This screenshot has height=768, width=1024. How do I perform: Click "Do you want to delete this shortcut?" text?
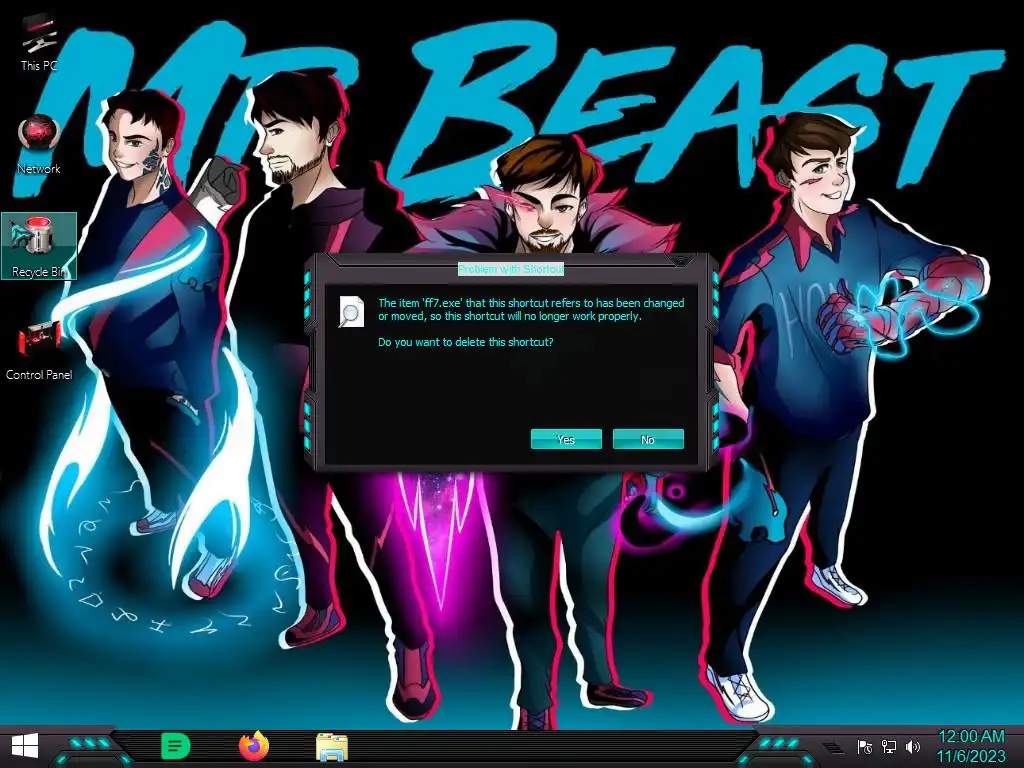[x=466, y=342]
